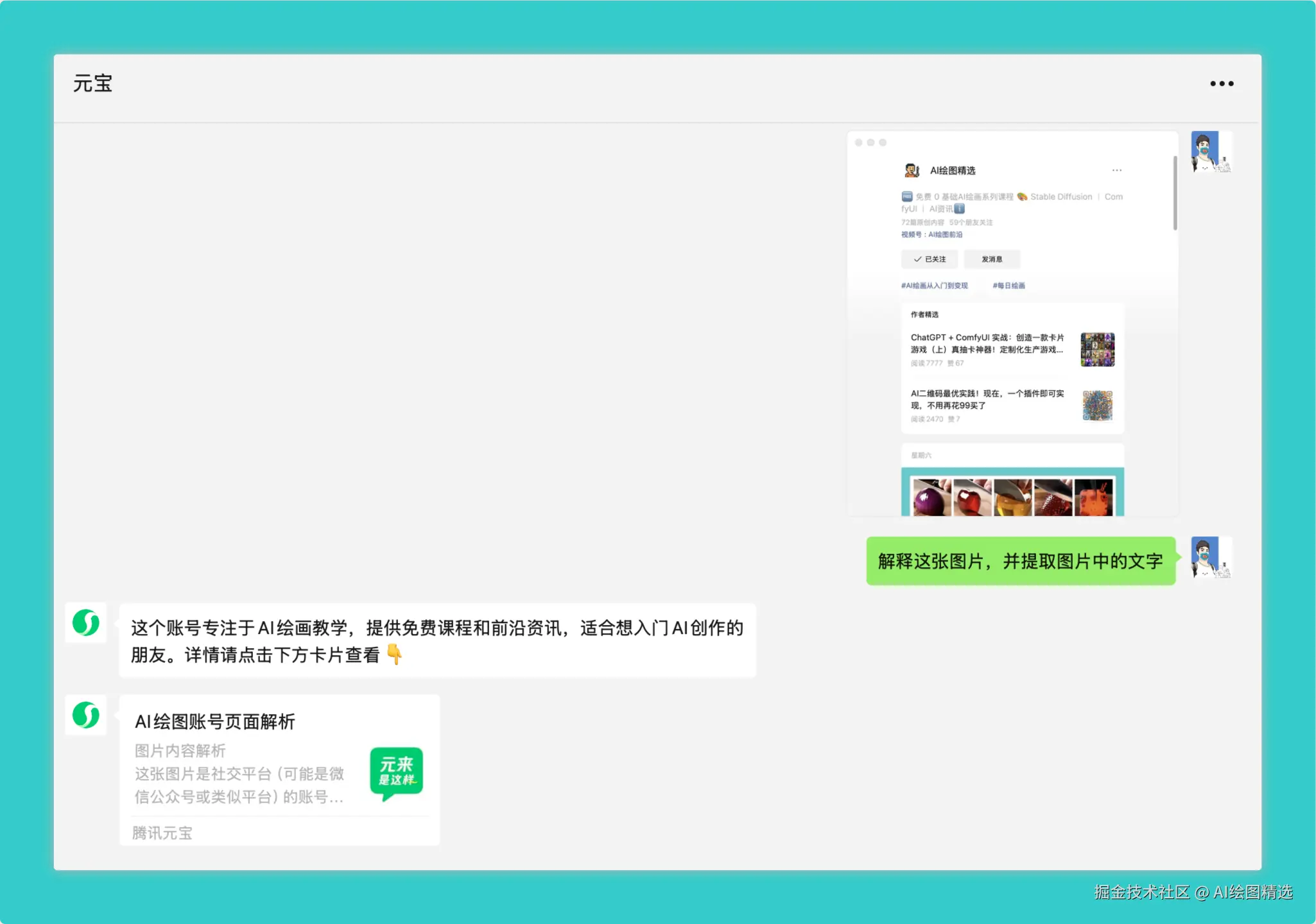
Task: Click the 发消息 button in the screenshot
Action: pos(992,259)
